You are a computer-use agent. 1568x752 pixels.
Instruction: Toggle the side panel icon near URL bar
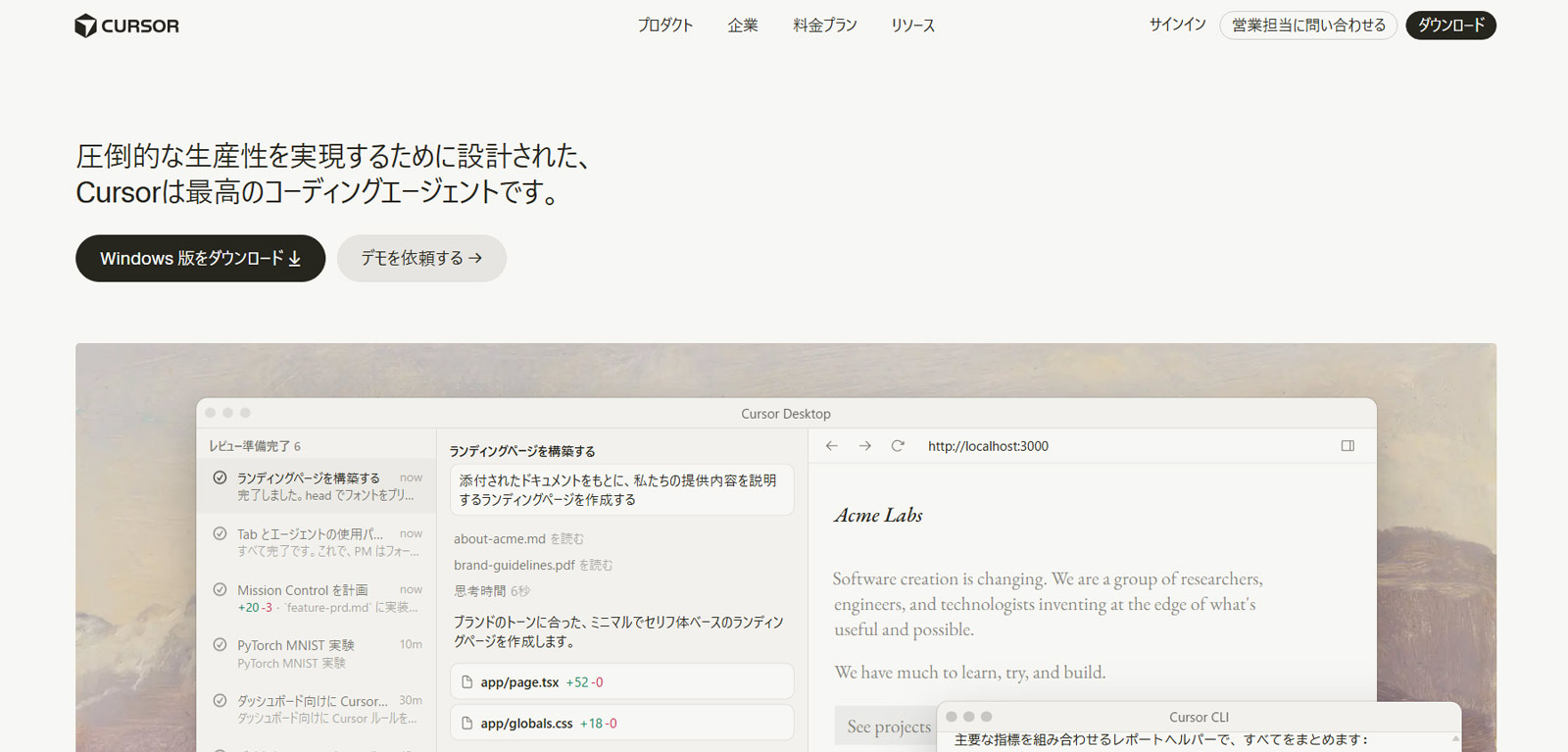(1348, 446)
